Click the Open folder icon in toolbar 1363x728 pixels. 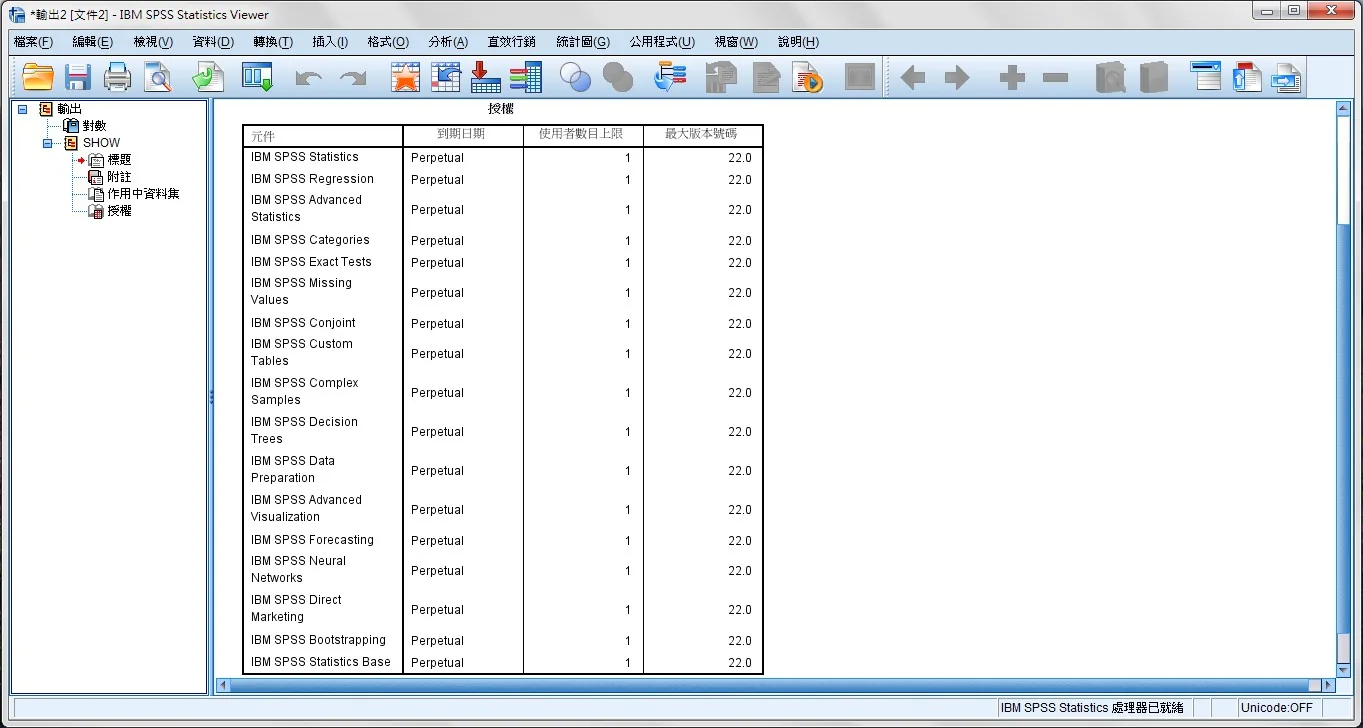[38, 77]
